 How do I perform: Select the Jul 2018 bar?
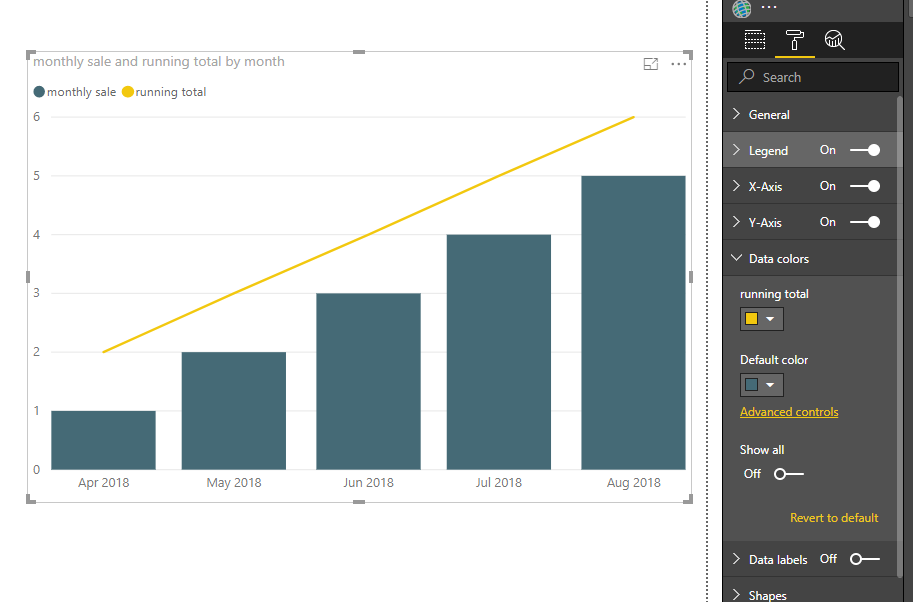point(498,352)
